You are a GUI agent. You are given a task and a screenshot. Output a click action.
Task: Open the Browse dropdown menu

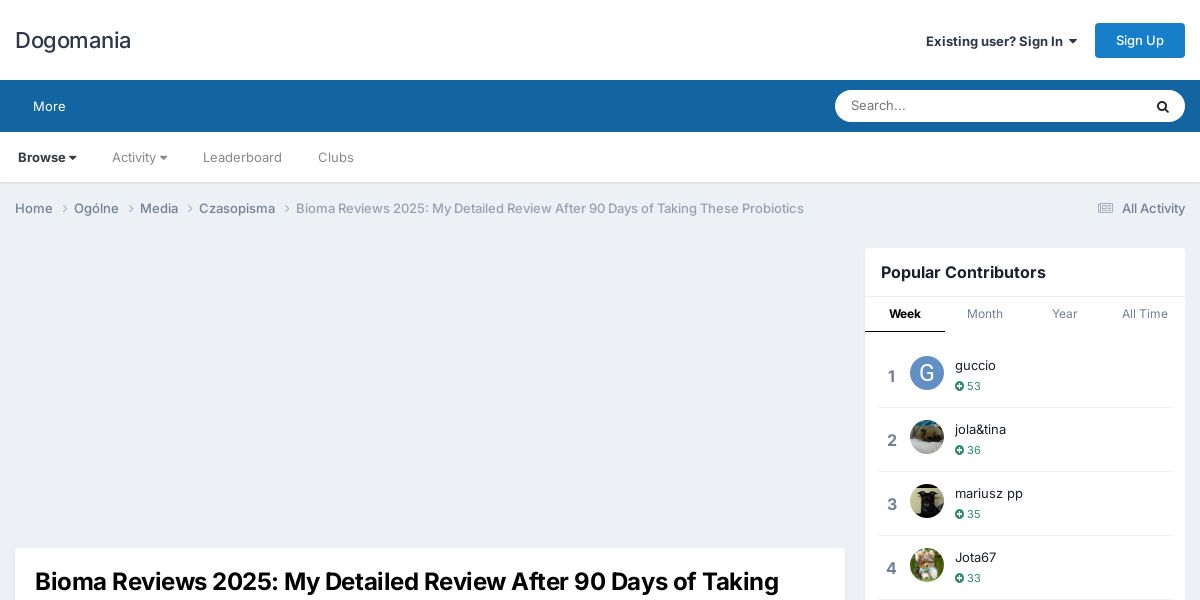click(x=47, y=157)
